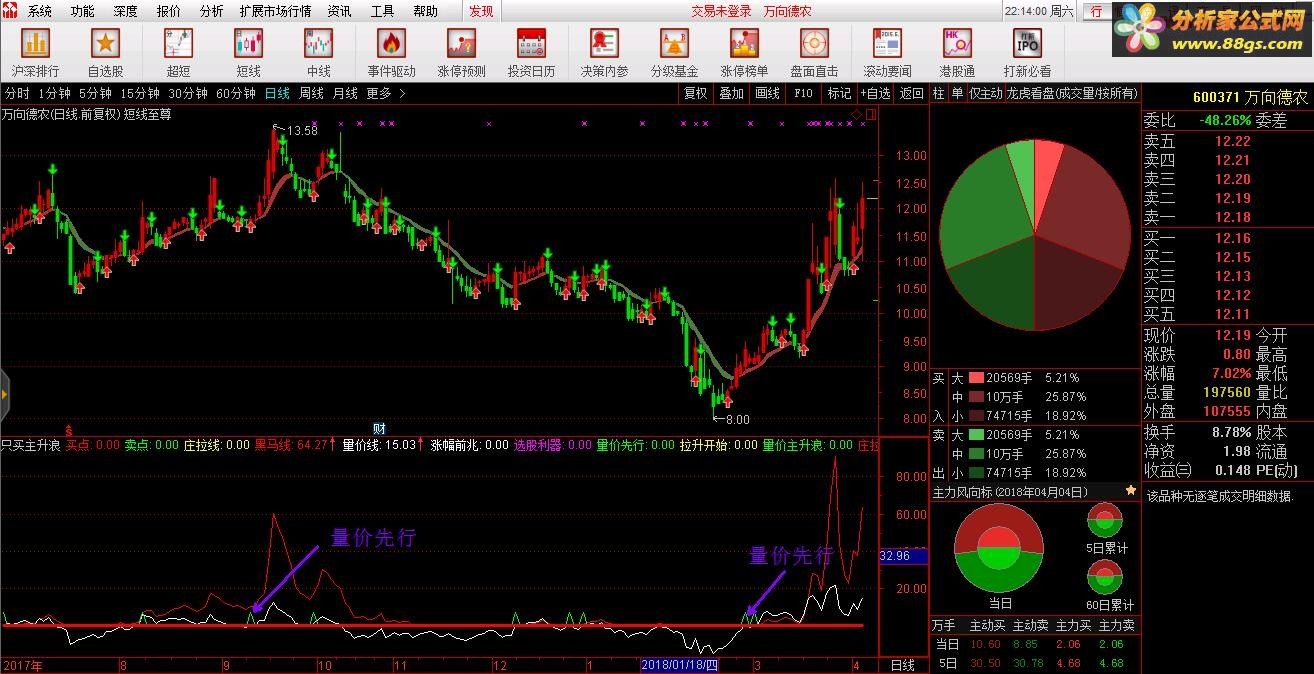Click the 财 marker on chart
The width and height of the screenshot is (1314, 674).
[378, 428]
